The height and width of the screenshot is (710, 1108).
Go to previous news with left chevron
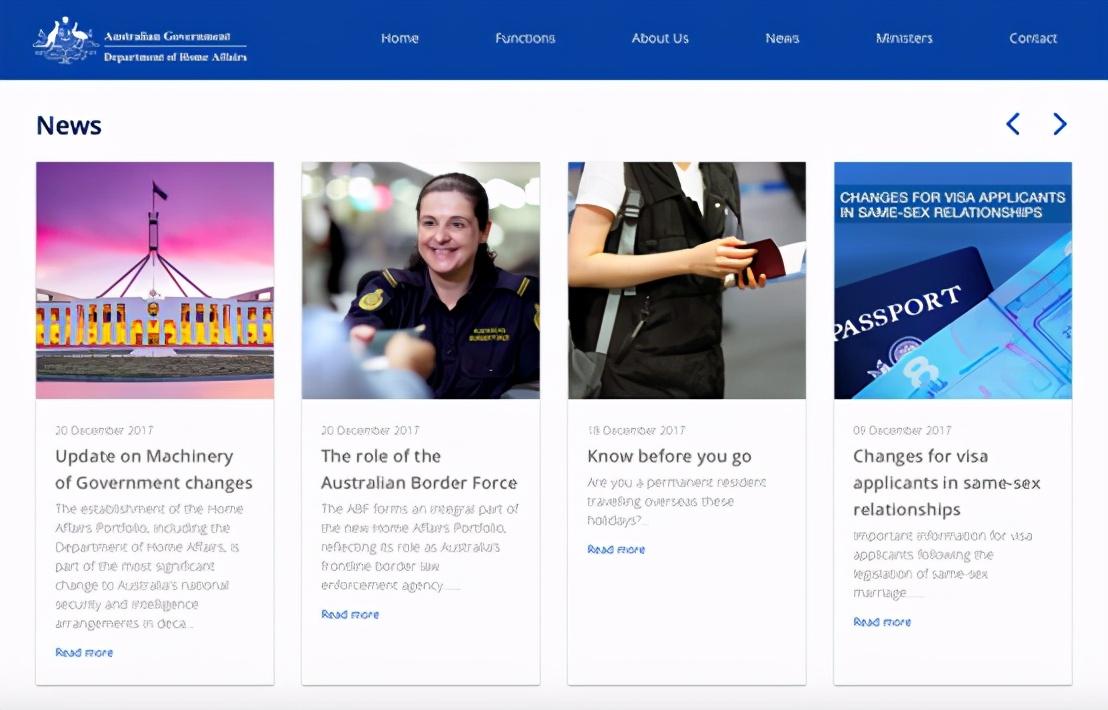coord(1013,124)
